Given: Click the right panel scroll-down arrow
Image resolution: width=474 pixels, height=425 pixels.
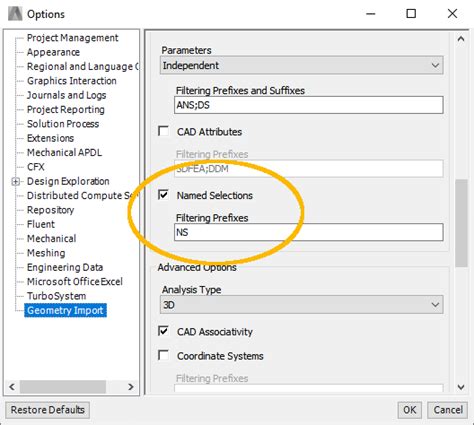Looking at the screenshot, I should point(461,387).
